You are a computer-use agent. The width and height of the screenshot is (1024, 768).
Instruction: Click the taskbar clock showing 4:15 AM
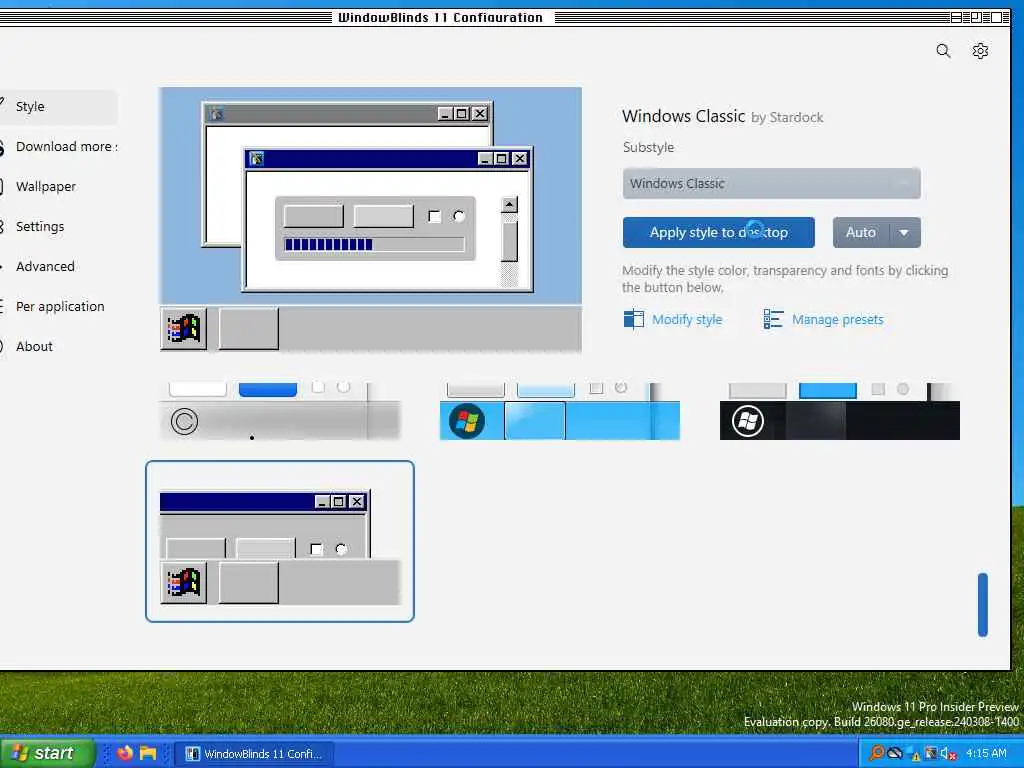coord(986,754)
